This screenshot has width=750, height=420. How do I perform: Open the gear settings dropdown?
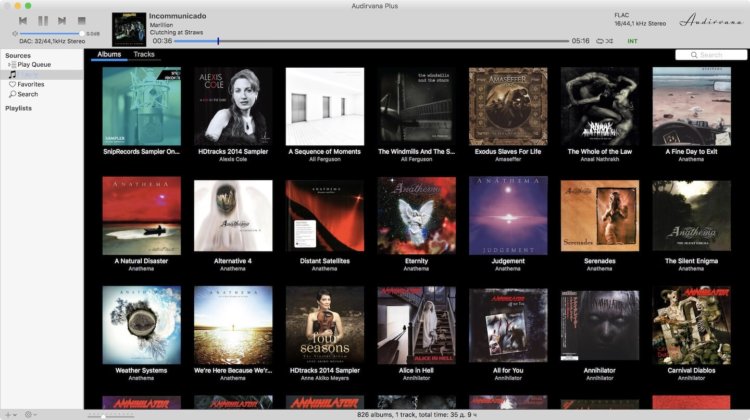30,415
